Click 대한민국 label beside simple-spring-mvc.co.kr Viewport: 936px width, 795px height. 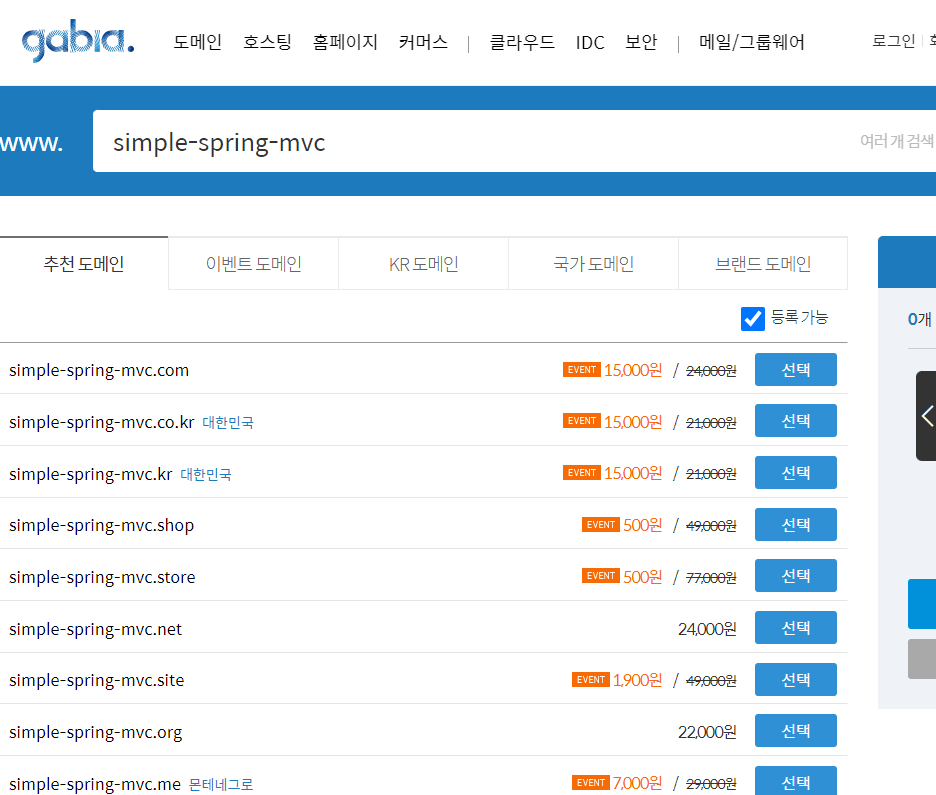(x=228, y=423)
